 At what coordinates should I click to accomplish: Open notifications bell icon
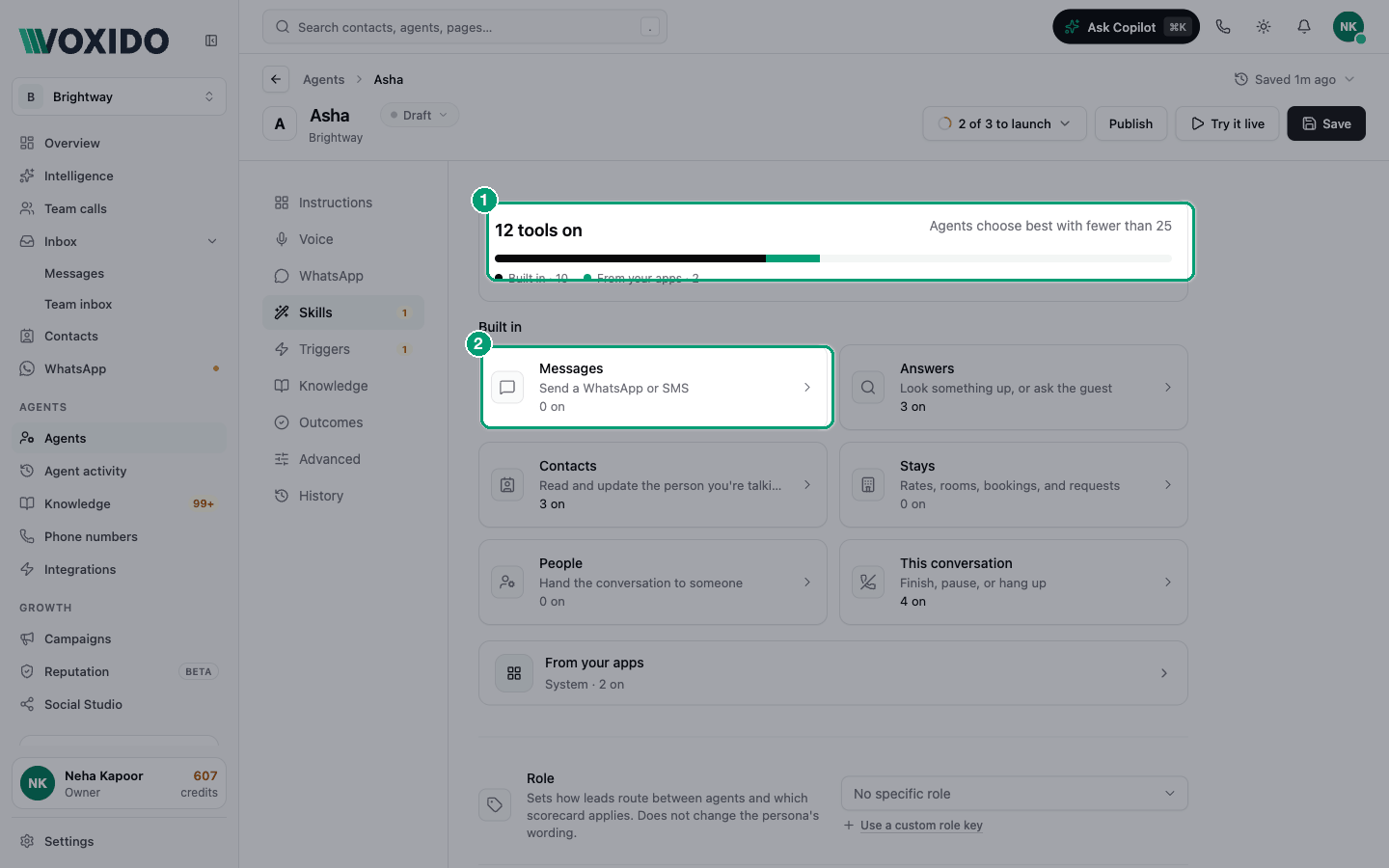[1304, 27]
